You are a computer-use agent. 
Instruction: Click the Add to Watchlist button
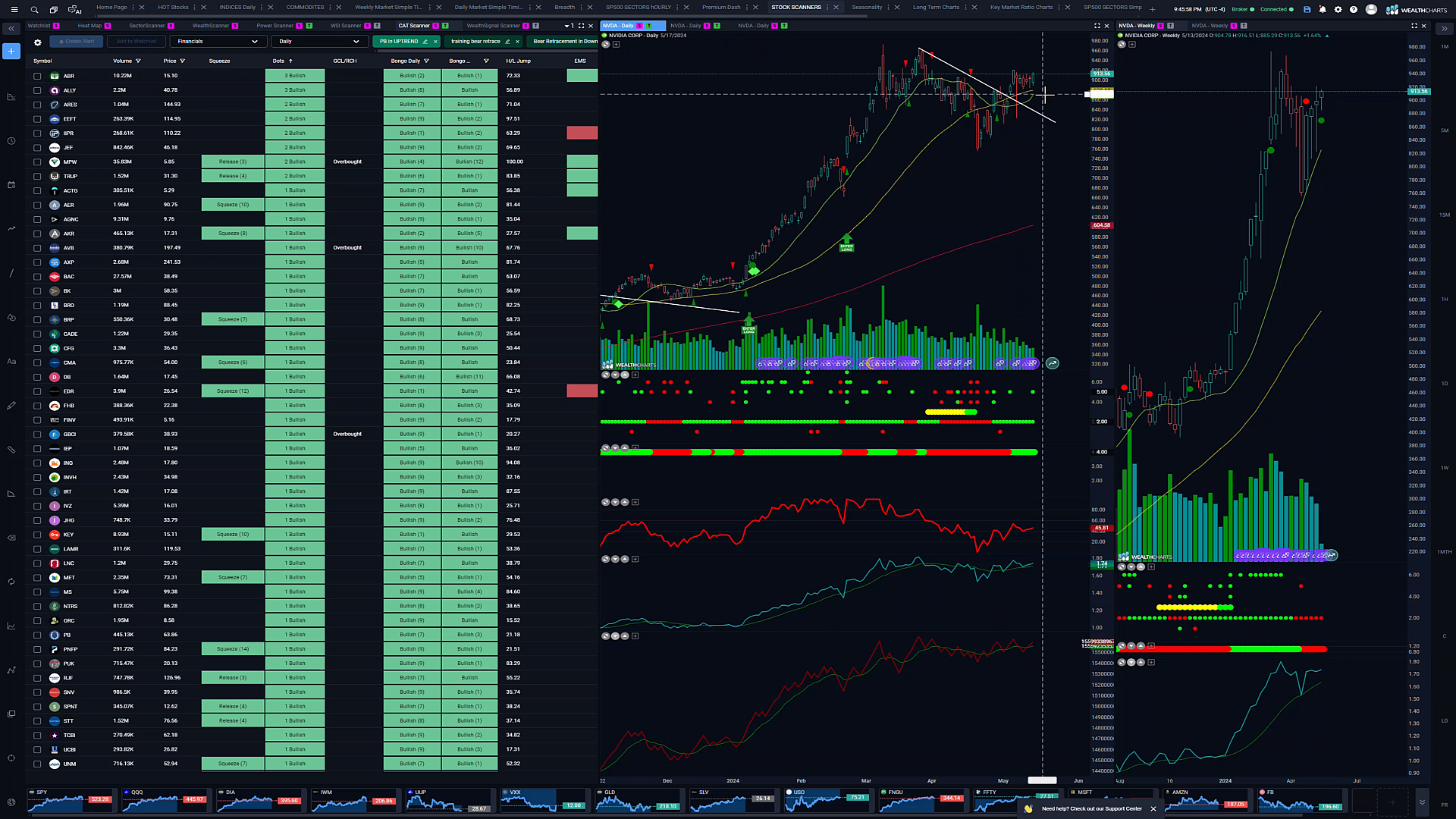(136, 42)
